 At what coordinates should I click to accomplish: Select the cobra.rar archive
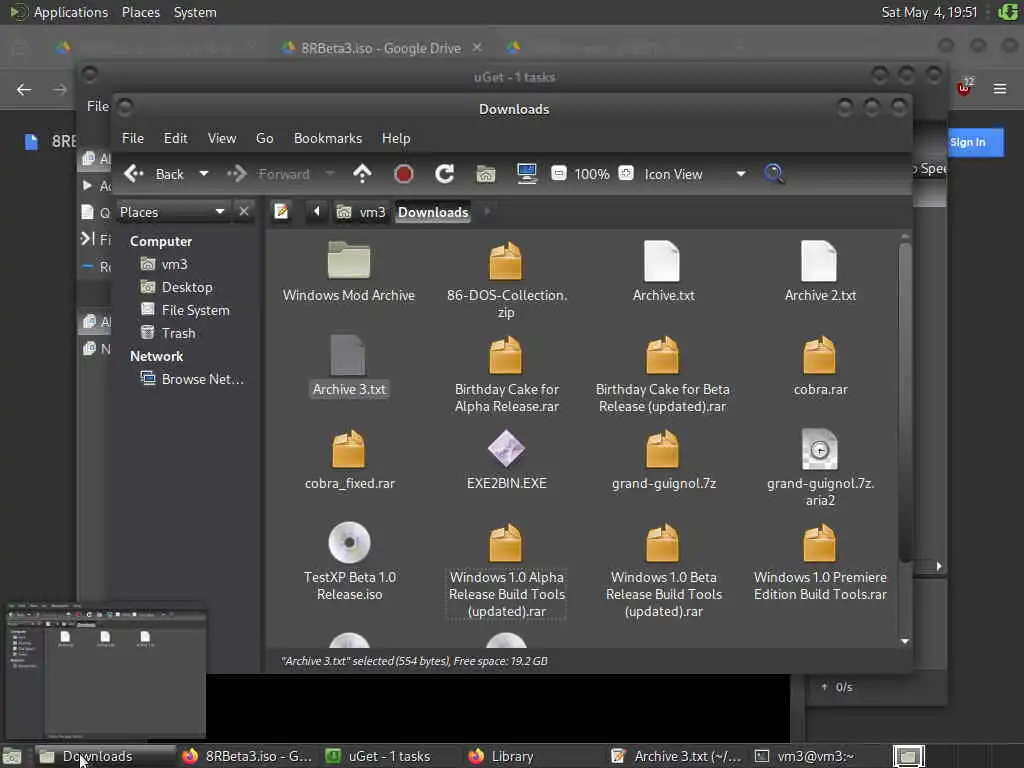(820, 366)
